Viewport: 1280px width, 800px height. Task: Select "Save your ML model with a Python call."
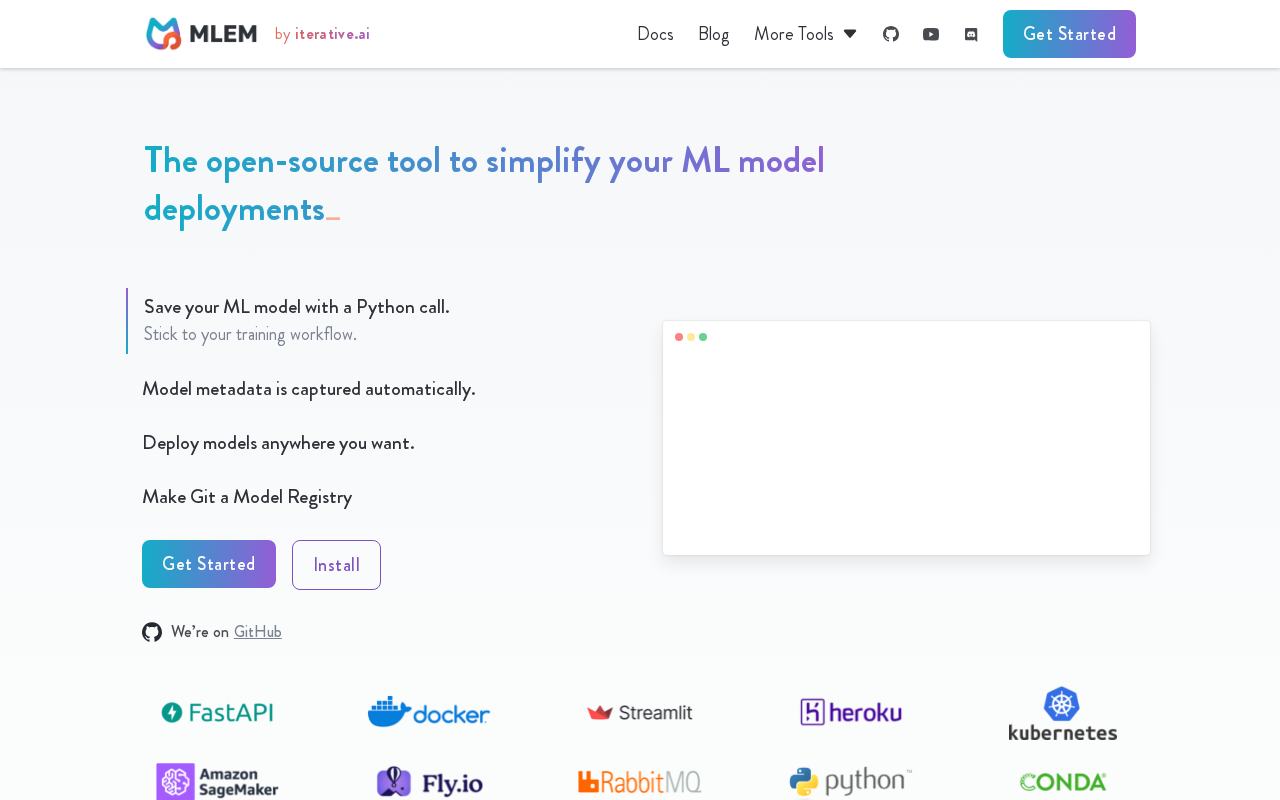pos(297,307)
